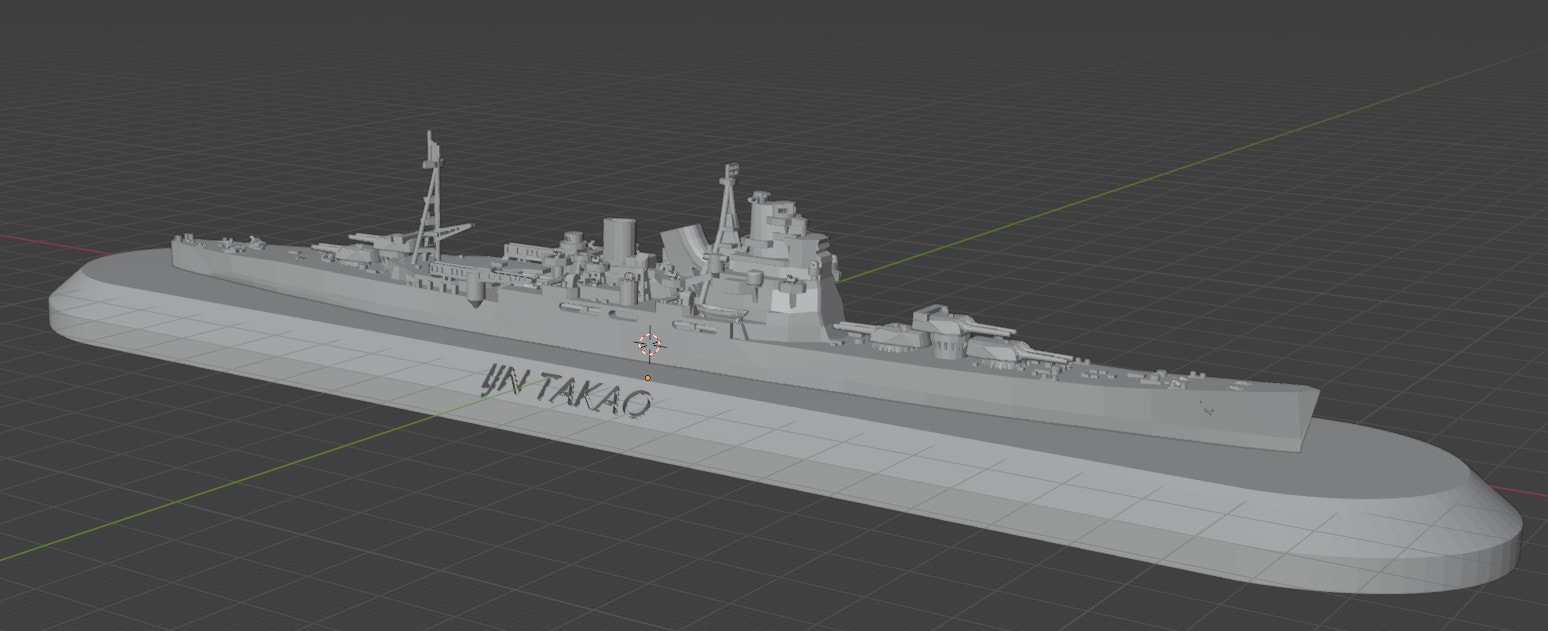Screen dimensions: 1548x631
Task: Click the embossed "IJN TAKAO" text
Action: [x=567, y=391]
